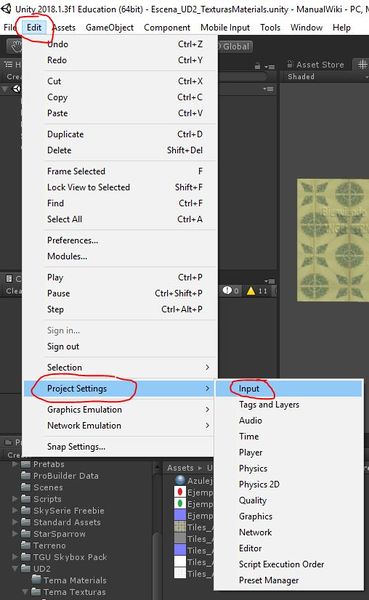Open Quality project settings
This screenshot has width=369, height=600.
point(289,501)
